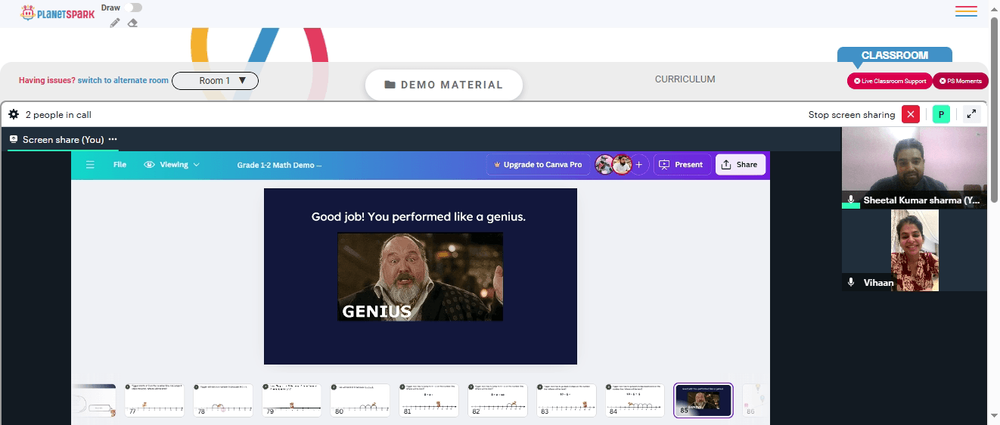This screenshot has width=1000, height=425.
Task: Select slide 78 thumbnail
Action: (x=223, y=400)
